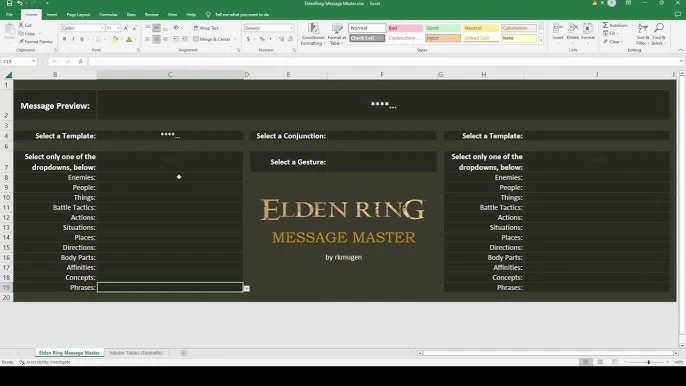Viewport: 686px width, 386px height.
Task: Switch to Normal view in status bar
Action: click(x=585, y=362)
